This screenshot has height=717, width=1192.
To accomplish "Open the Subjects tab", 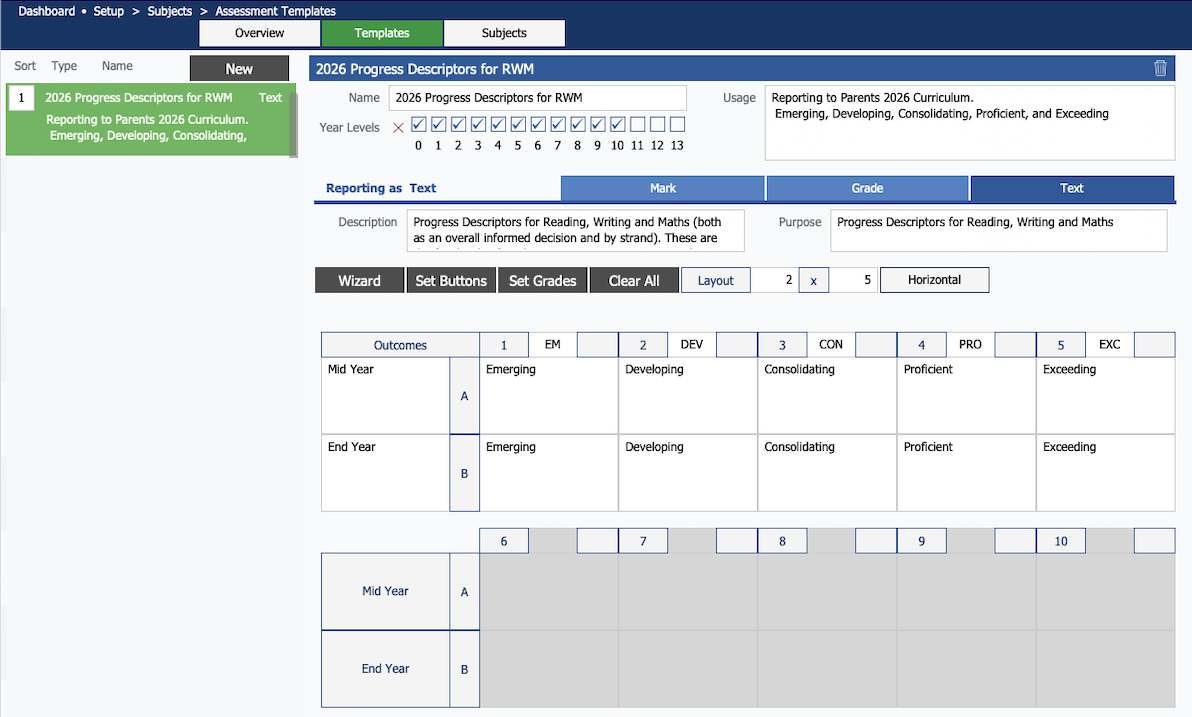I will coord(504,33).
